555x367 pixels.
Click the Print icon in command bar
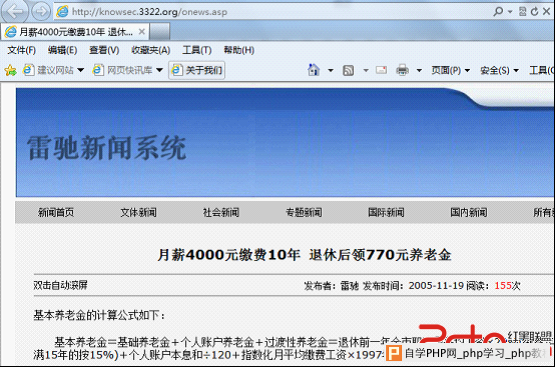(x=402, y=70)
